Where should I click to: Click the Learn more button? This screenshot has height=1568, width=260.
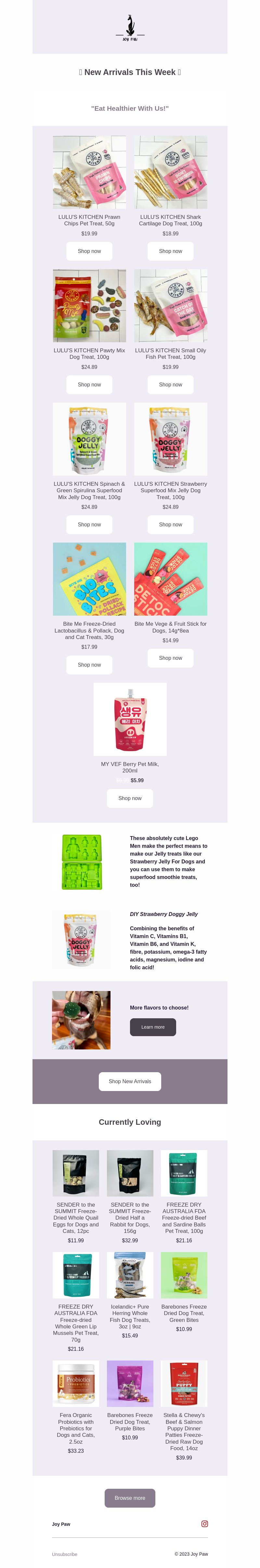pyautogui.click(x=153, y=1027)
